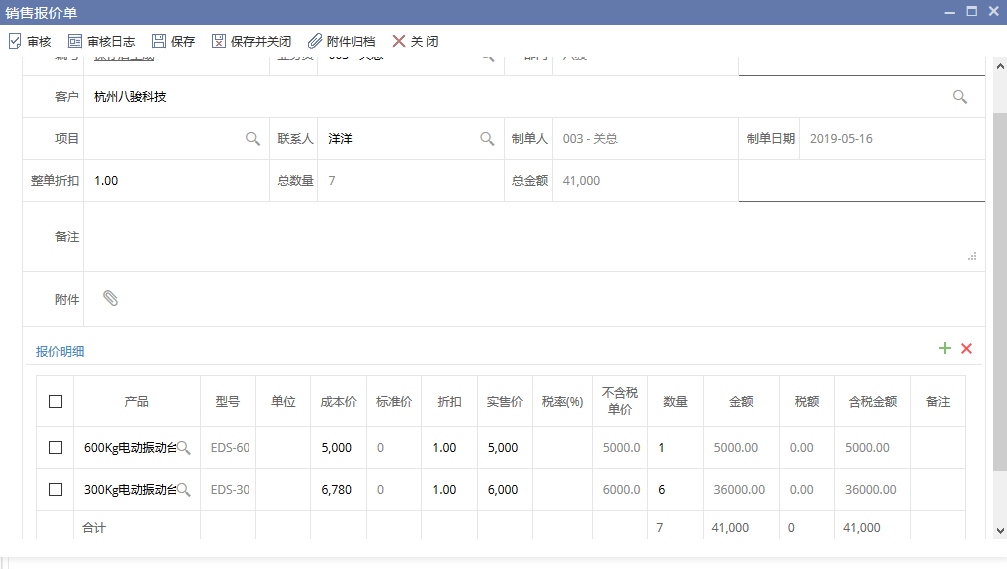This screenshot has width=1007, height=569.
Task: Click 保存并关闭 save and close
Action: point(251,42)
